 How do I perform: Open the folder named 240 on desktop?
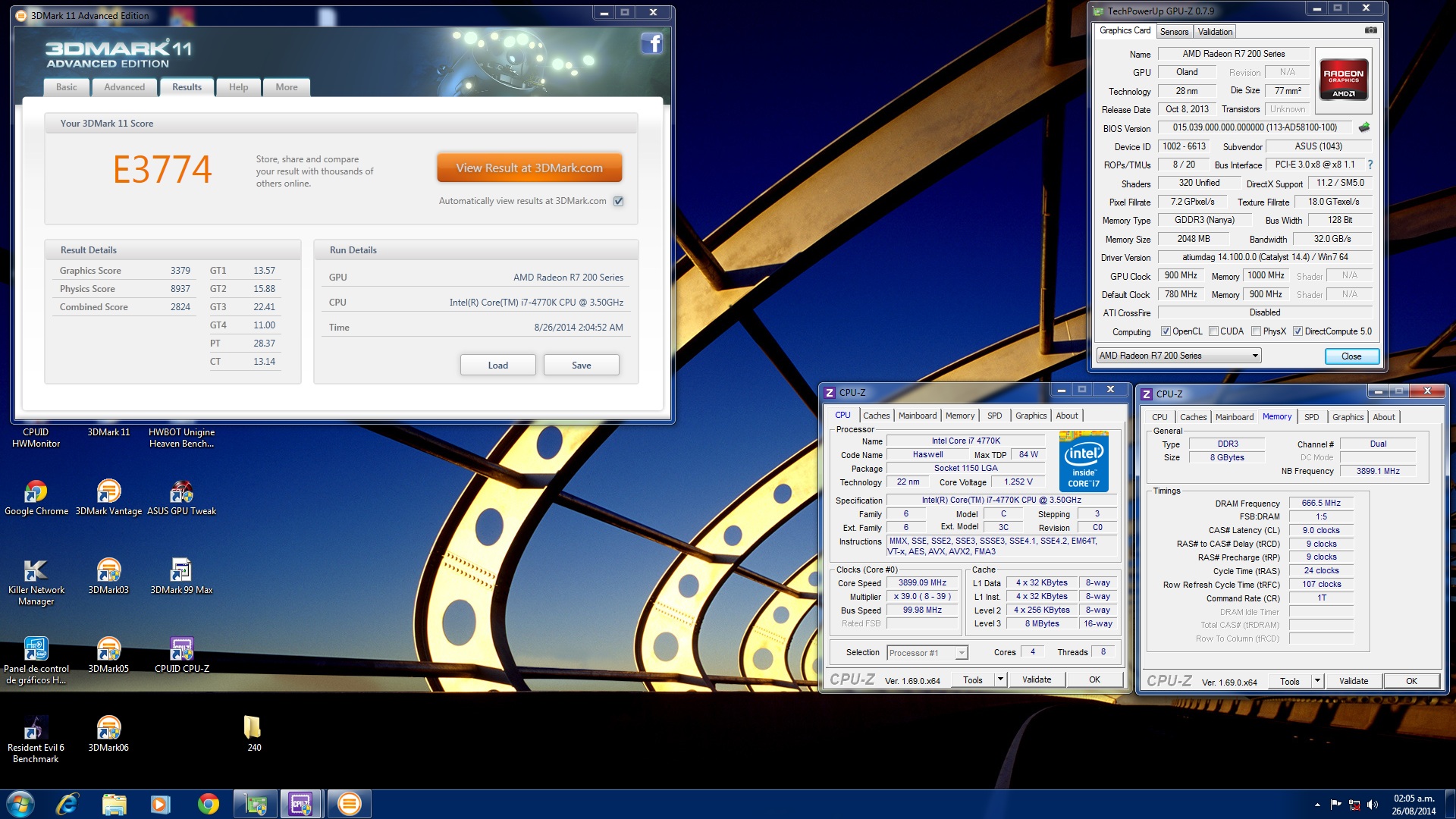(x=253, y=734)
